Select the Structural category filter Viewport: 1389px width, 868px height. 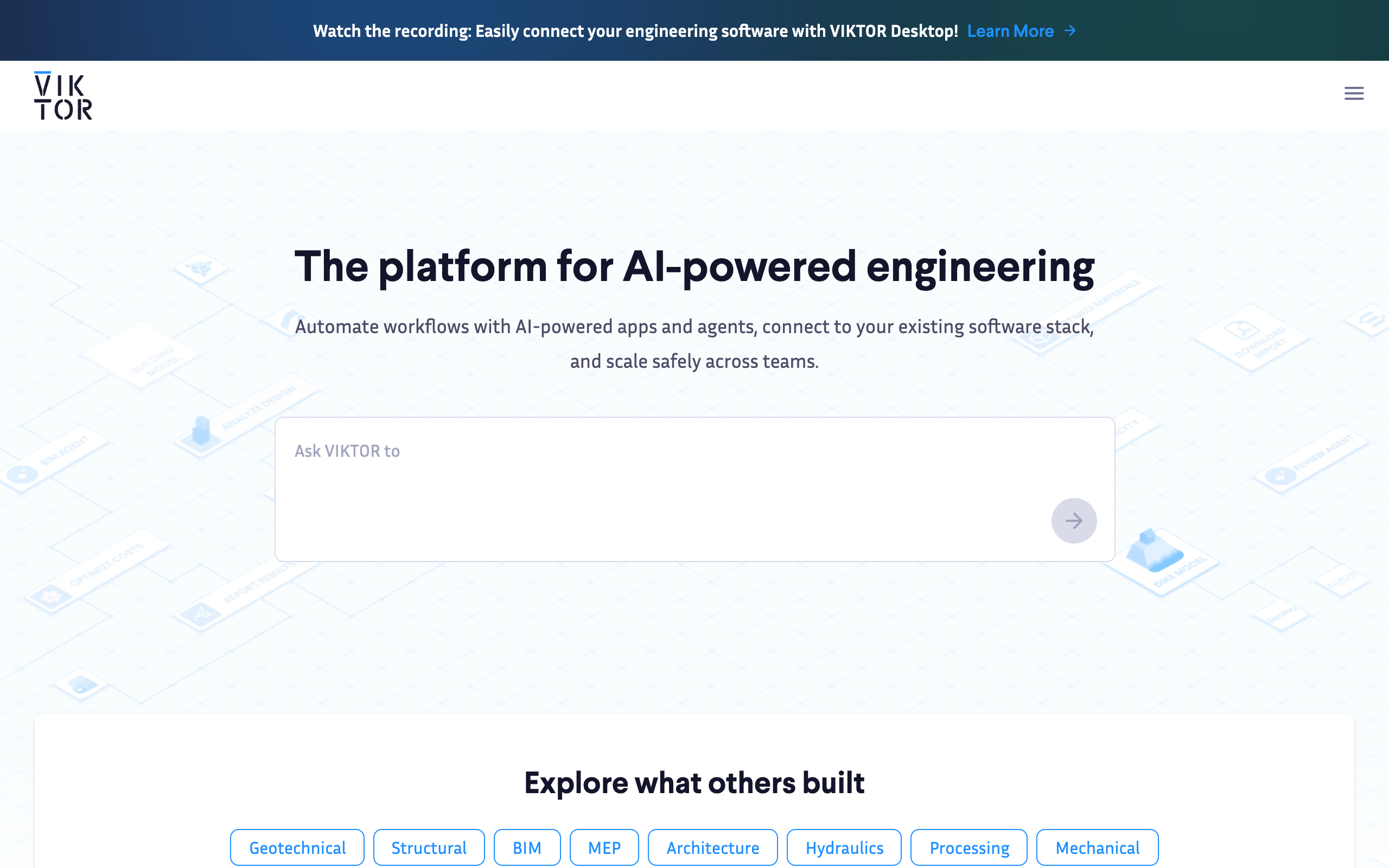pos(429,847)
